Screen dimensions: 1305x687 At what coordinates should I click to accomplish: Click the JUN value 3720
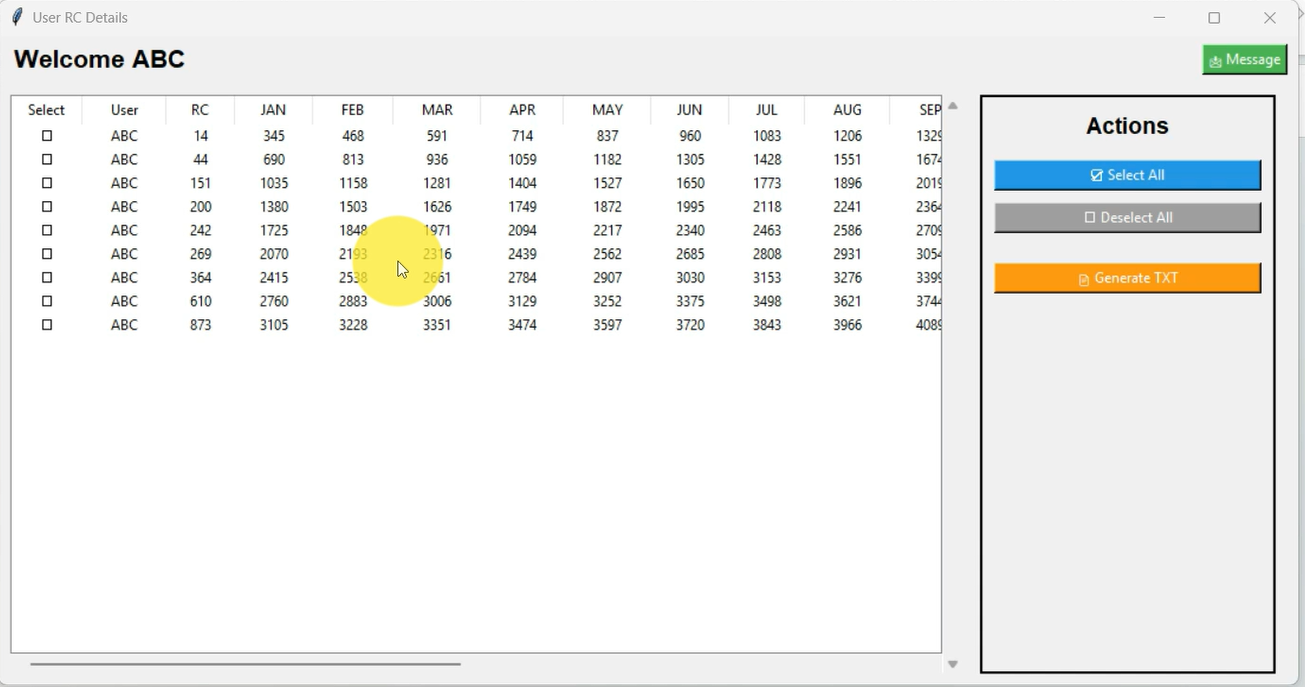tap(690, 325)
